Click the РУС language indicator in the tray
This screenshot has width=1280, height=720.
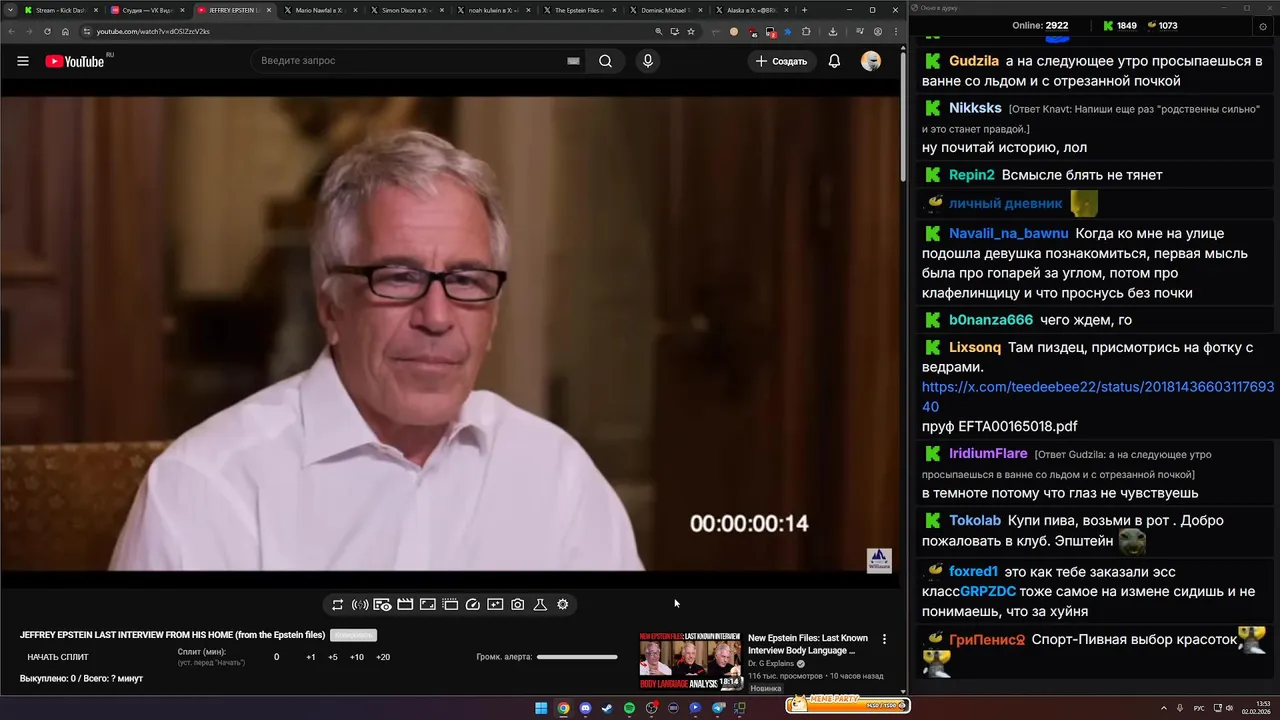pos(1200,708)
